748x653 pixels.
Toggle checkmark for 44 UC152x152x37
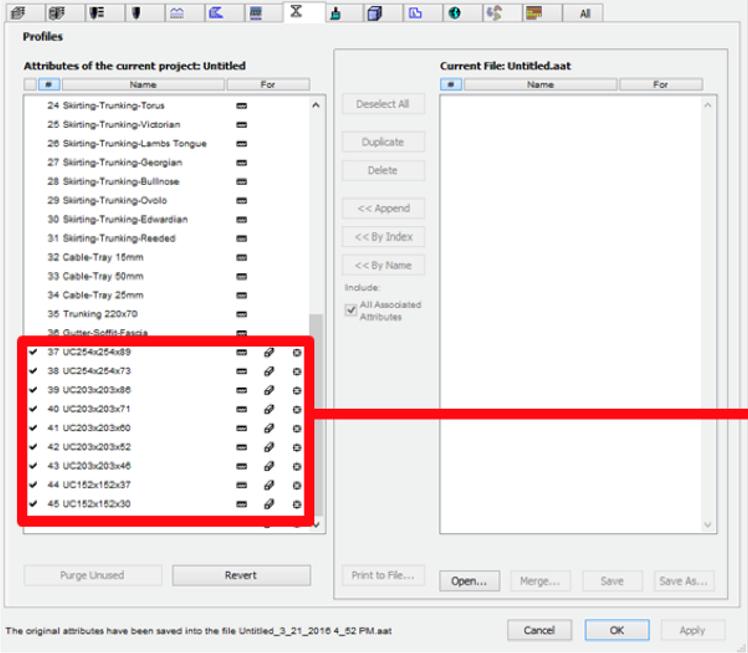pyautogui.click(x=33, y=485)
